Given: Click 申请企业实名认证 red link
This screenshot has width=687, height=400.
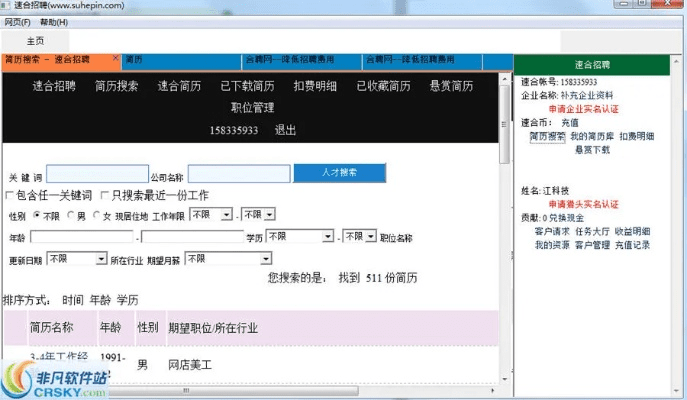Looking at the screenshot, I should 584,109.
